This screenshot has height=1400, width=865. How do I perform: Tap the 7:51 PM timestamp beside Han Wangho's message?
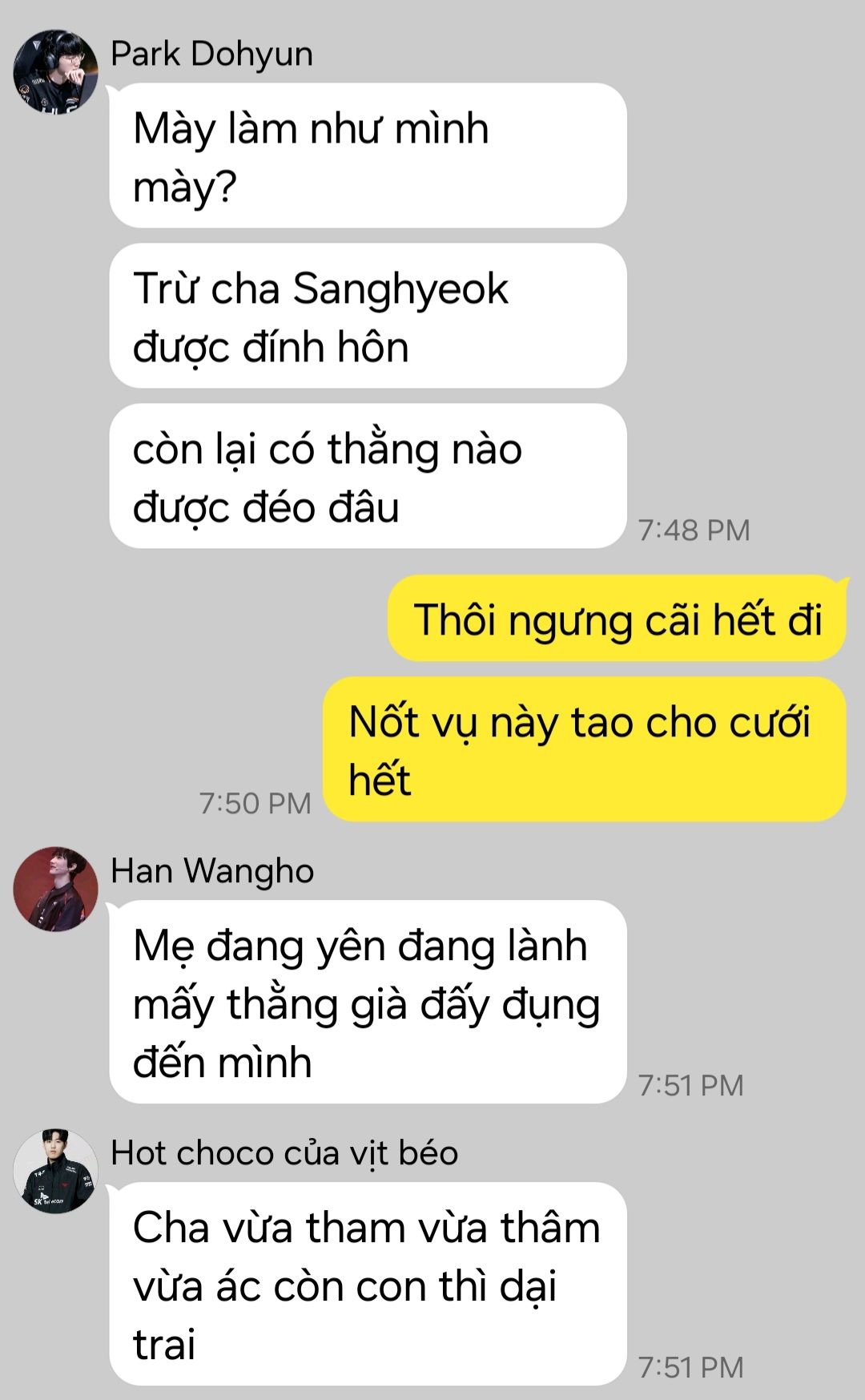pyautogui.click(x=690, y=1086)
